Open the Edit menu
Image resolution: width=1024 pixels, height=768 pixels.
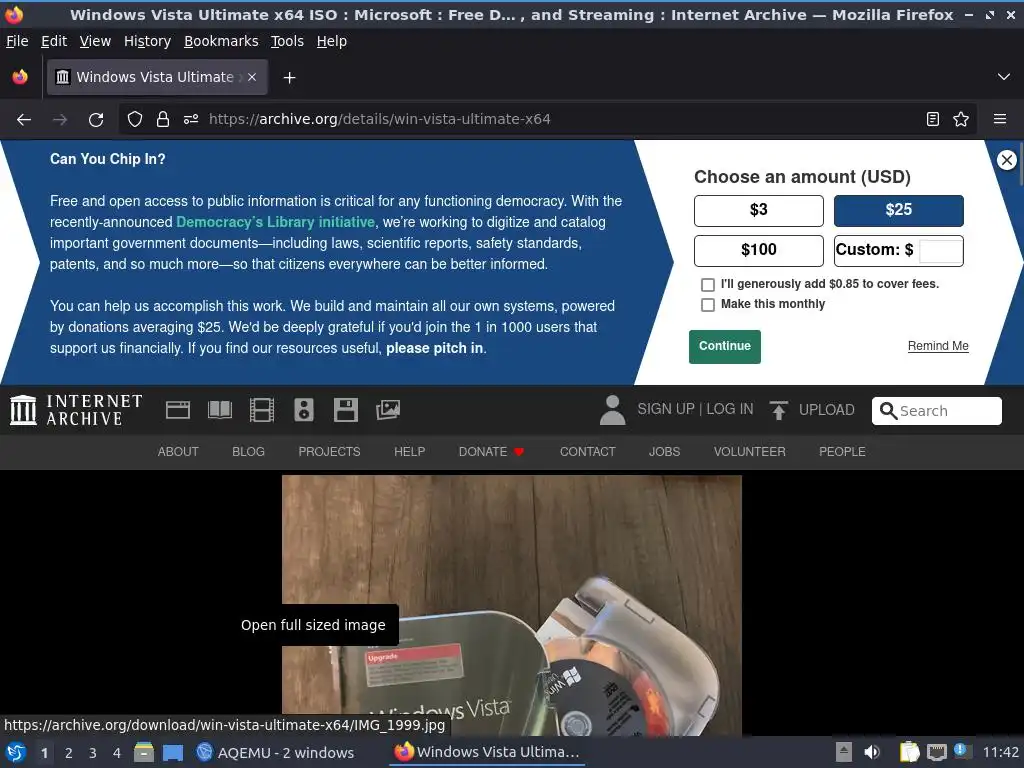click(54, 41)
